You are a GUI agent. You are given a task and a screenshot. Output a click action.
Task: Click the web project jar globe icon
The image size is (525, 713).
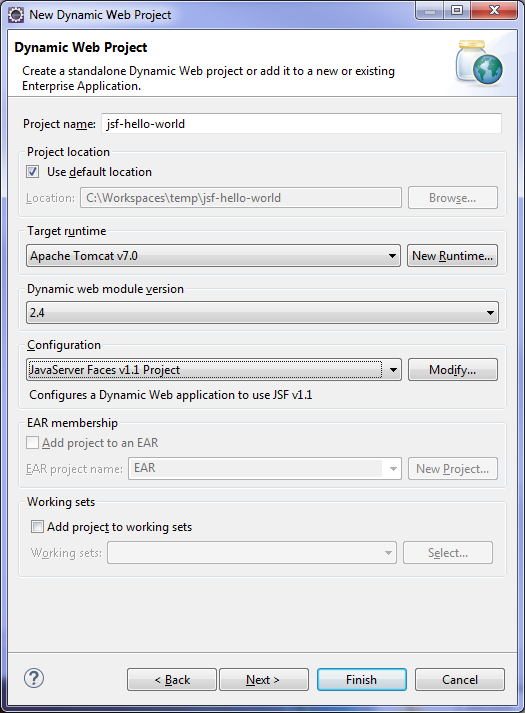point(479,63)
